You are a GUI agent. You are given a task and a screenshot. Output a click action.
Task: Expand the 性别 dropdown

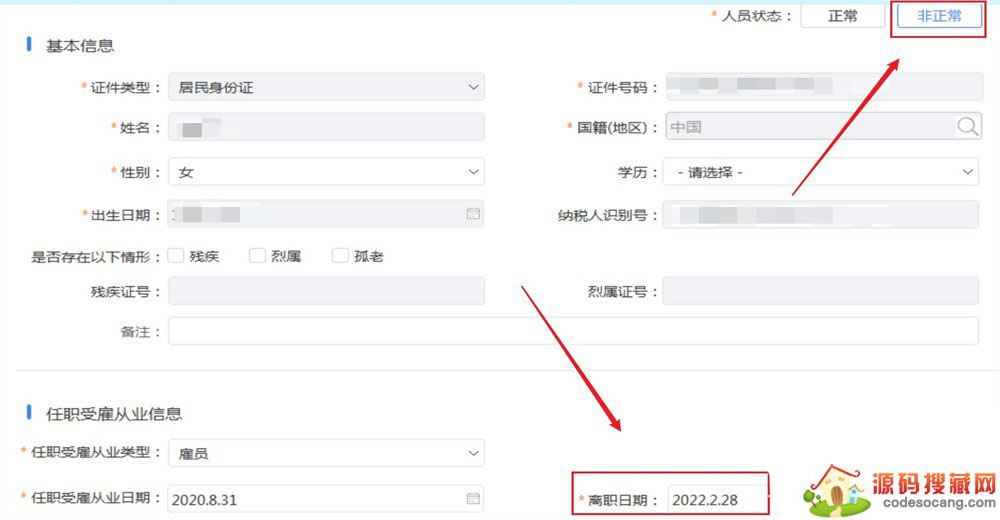[326, 172]
